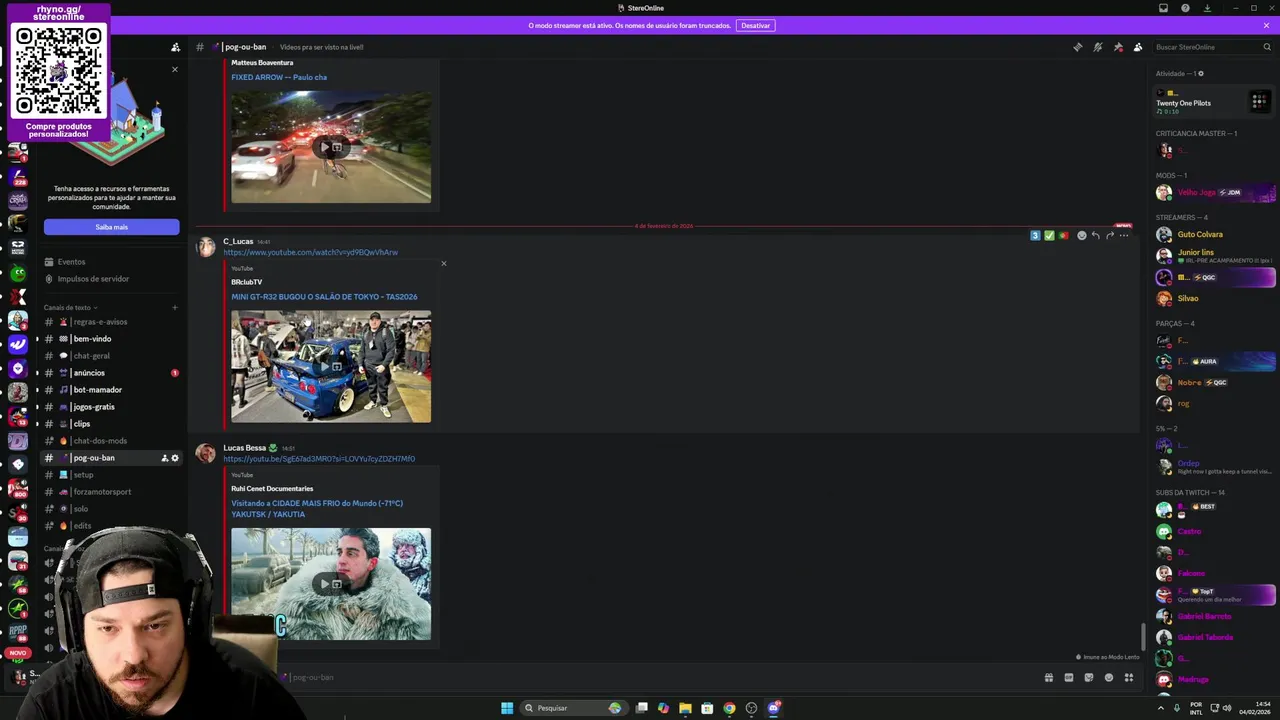The width and height of the screenshot is (1280, 720).
Task: Forward the C_Lucas message
Action: click(x=1109, y=235)
